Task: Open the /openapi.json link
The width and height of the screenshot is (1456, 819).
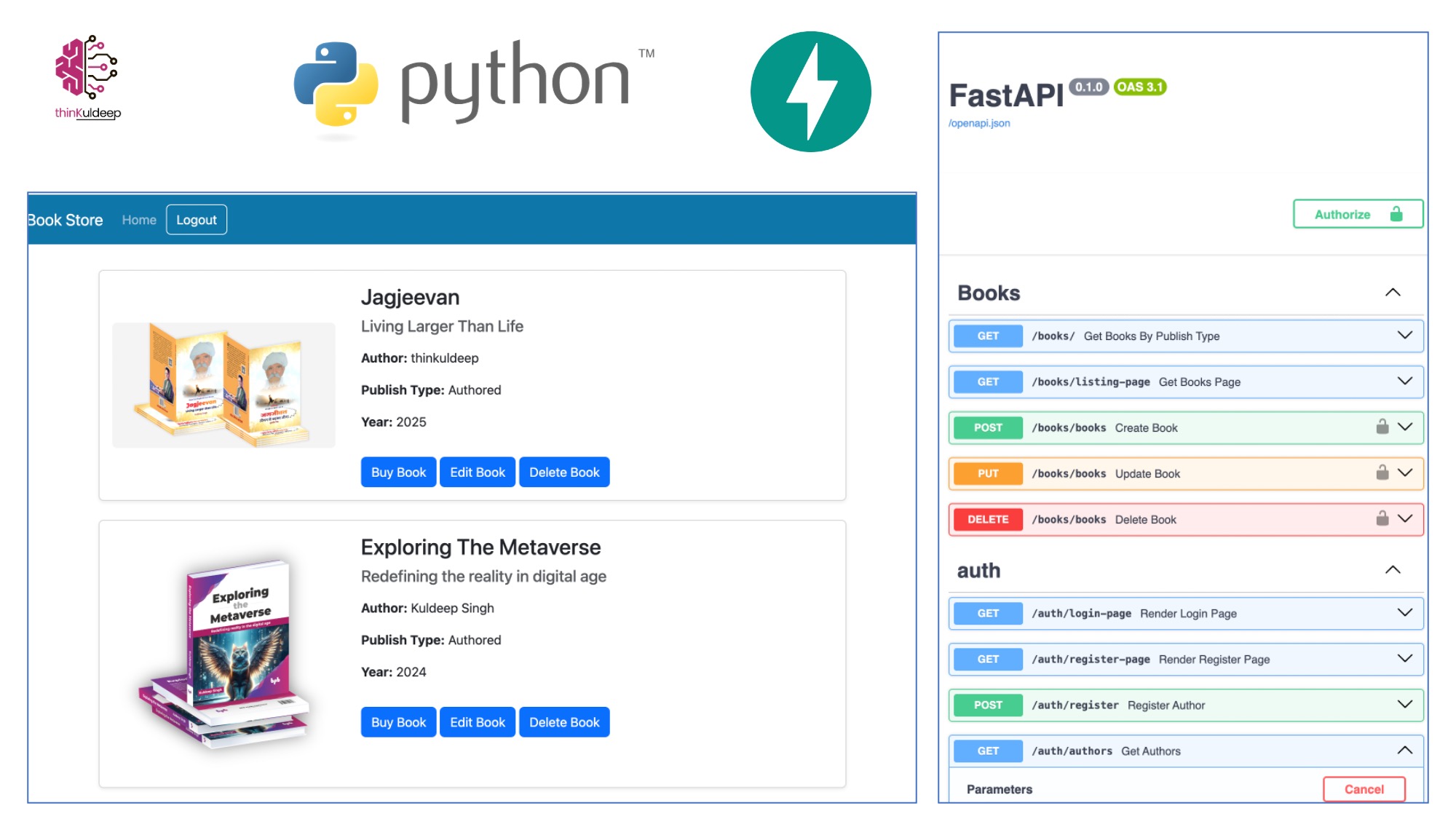Action: coord(979,124)
